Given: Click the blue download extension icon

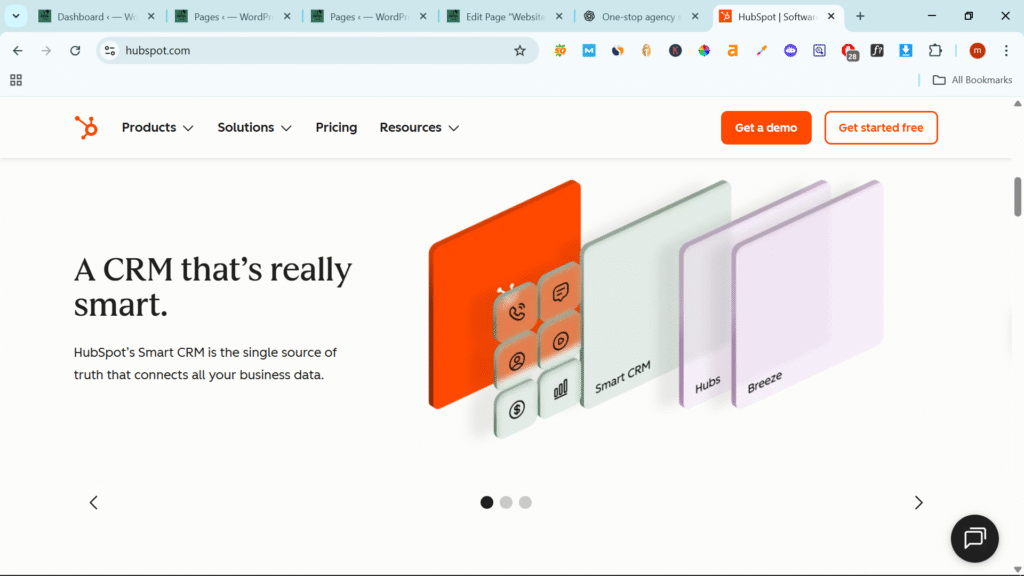Looking at the screenshot, I should coord(906,51).
